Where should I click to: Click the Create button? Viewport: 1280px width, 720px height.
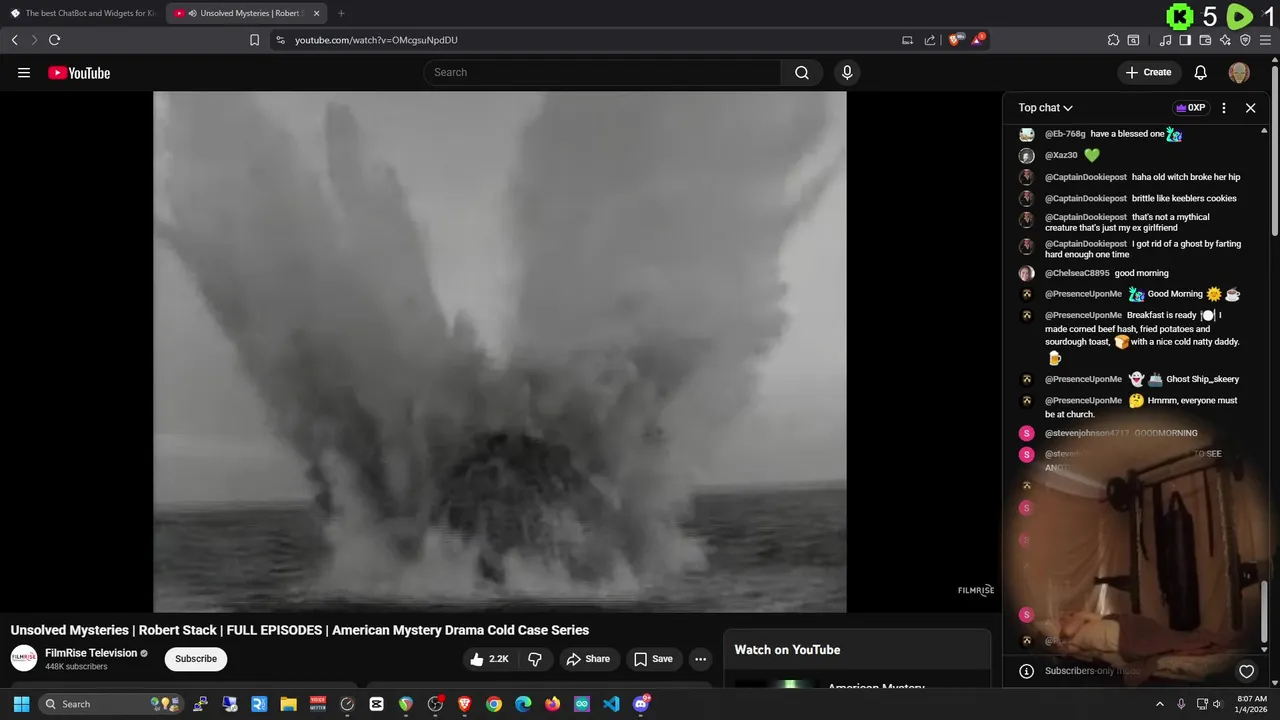pos(1148,72)
